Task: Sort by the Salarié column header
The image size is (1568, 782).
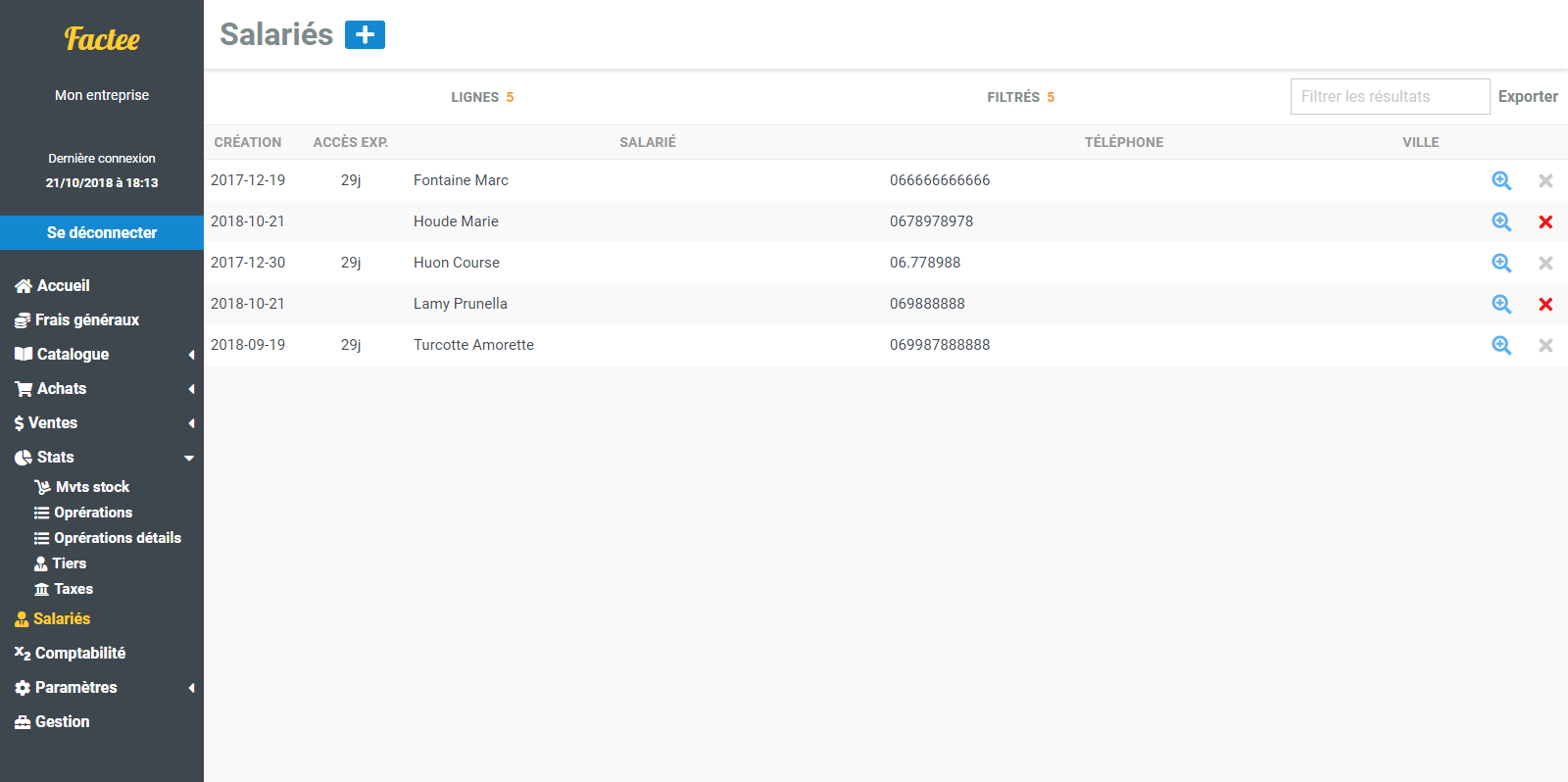Action: coord(647,142)
